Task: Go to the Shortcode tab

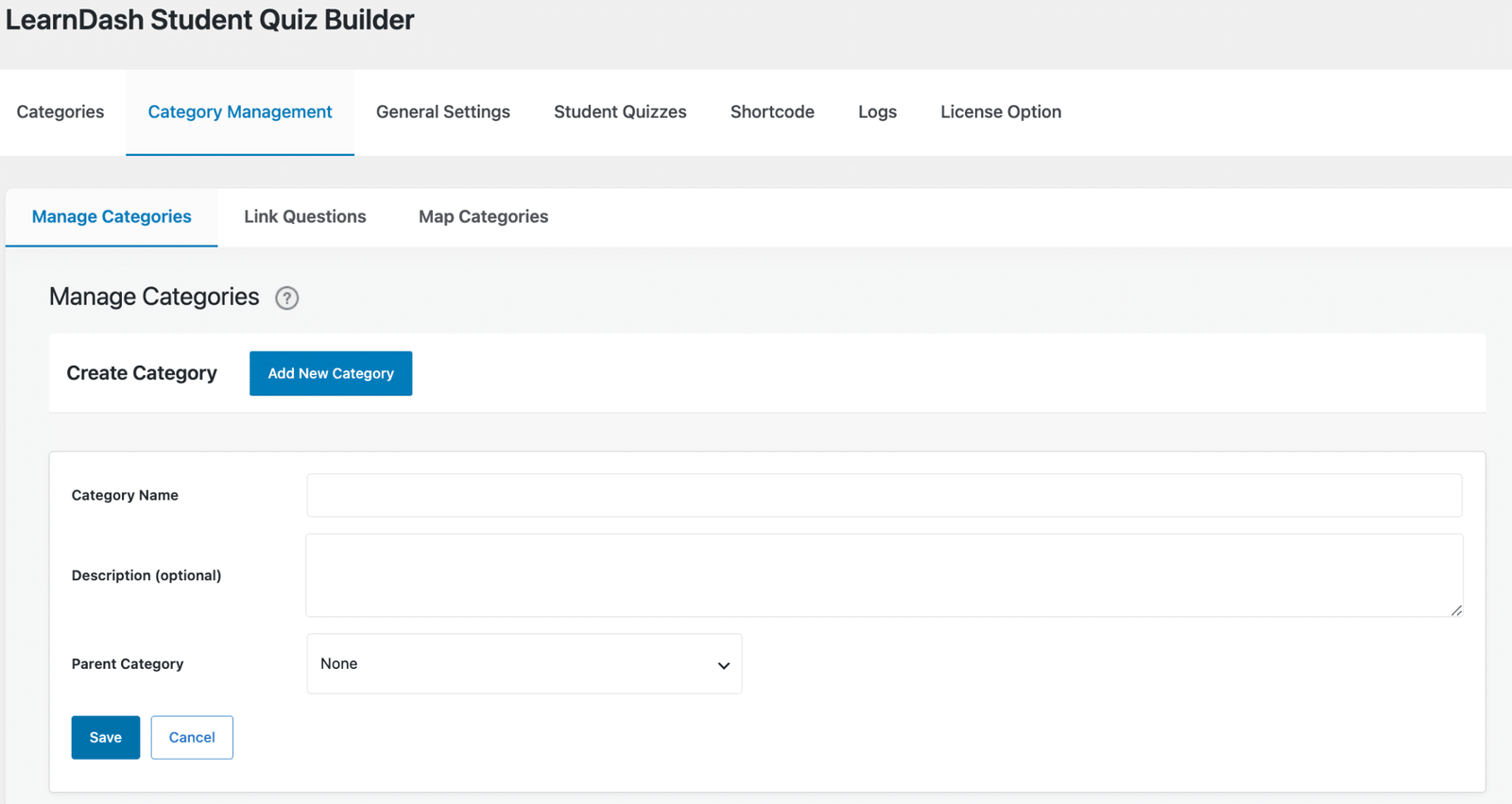Action: point(772,111)
